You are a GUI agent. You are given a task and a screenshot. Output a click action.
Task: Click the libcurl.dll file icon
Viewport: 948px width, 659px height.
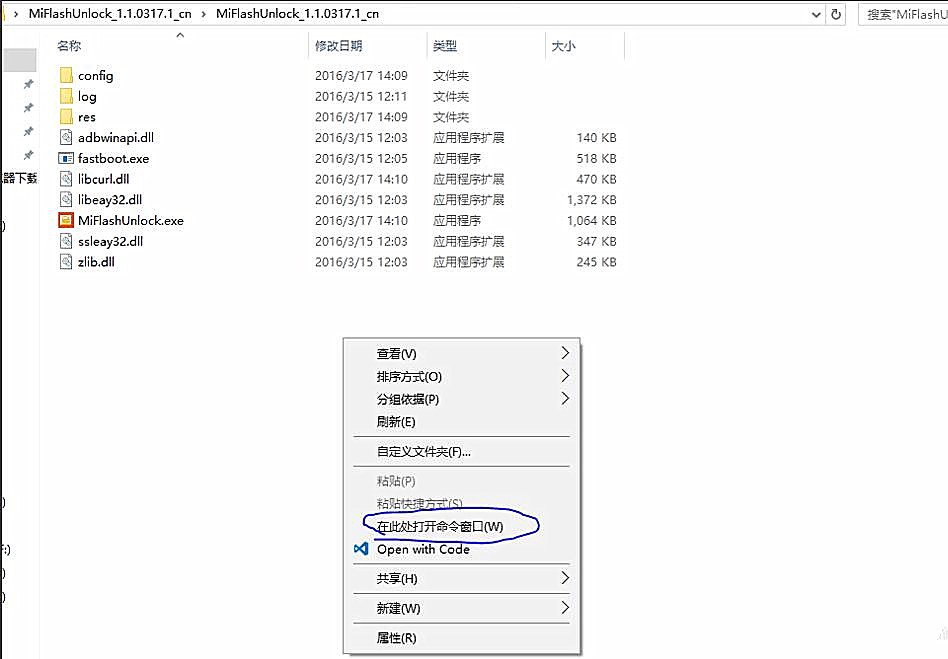[67, 179]
